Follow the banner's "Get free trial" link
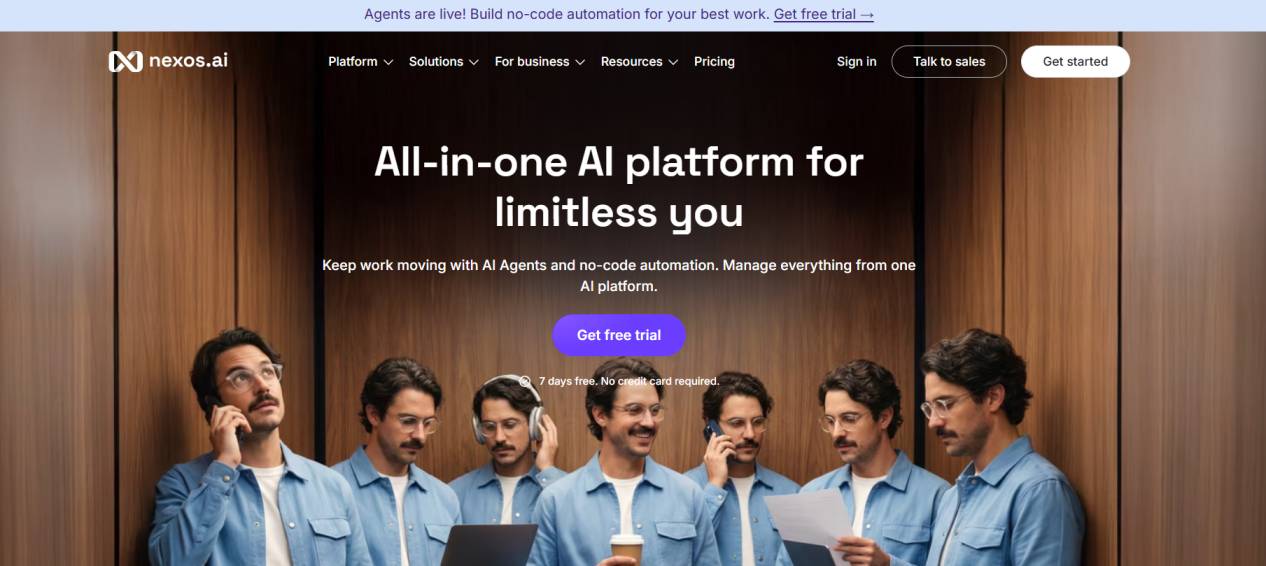 (x=824, y=15)
